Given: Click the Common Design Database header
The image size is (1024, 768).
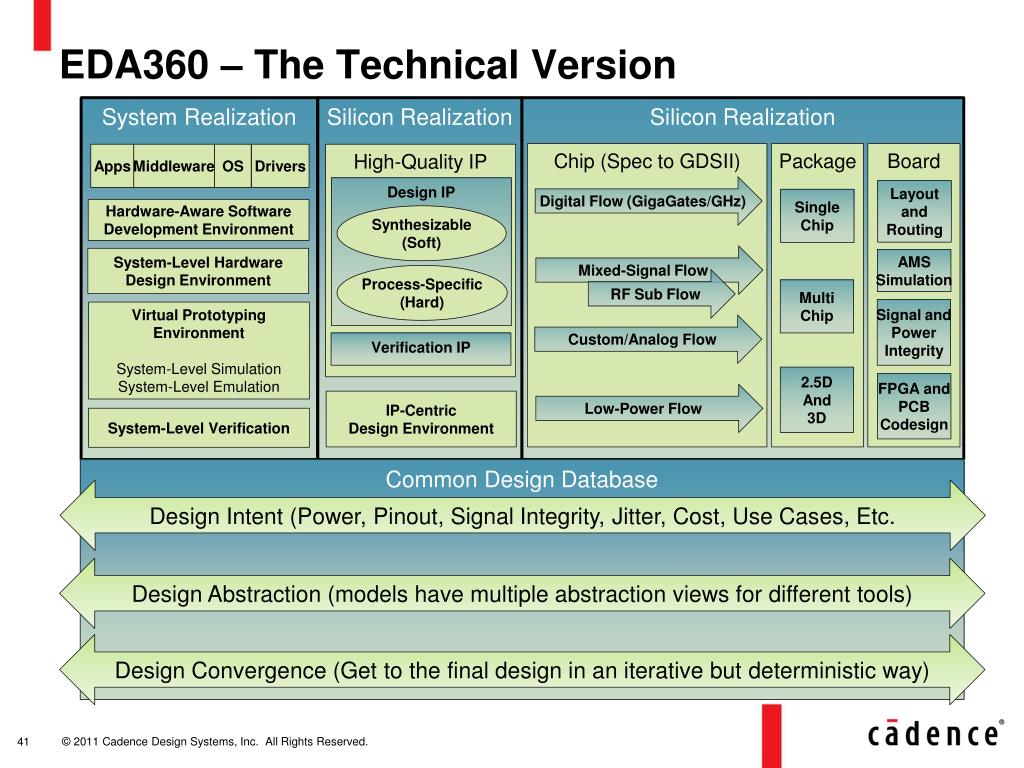Looking at the screenshot, I should tap(521, 479).
